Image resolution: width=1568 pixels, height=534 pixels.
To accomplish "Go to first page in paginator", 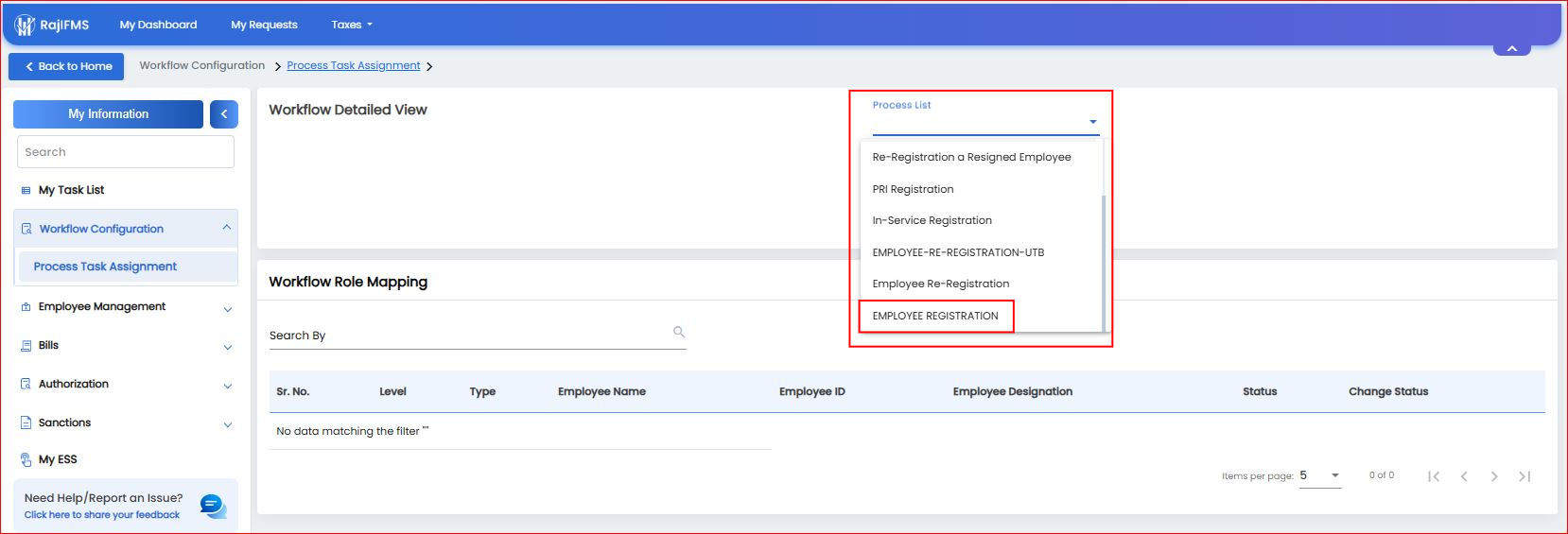I will [1434, 476].
